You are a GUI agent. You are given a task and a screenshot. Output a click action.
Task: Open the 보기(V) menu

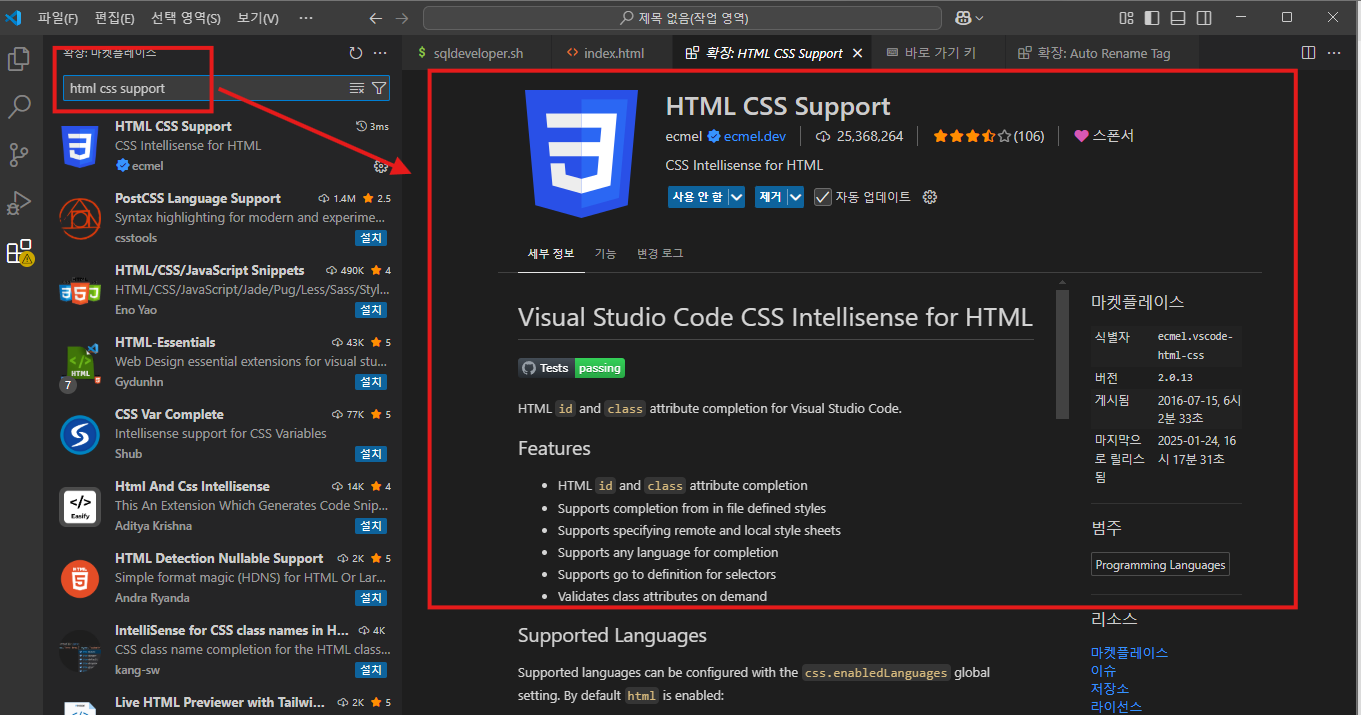click(x=258, y=18)
